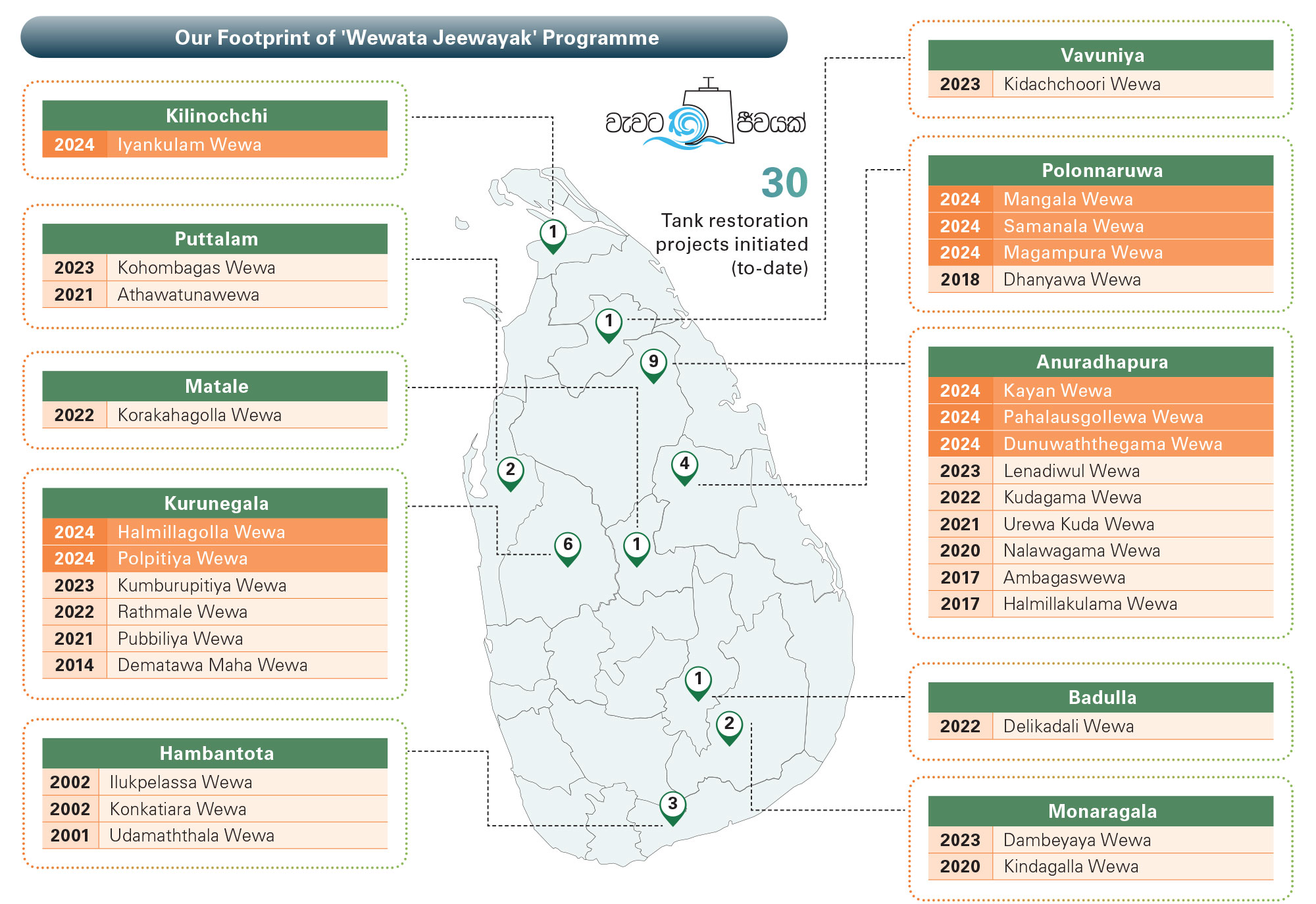Image resolution: width=1316 pixels, height=904 pixels.
Task: Click the Kindagalla Wewa row
Action: (1101, 866)
